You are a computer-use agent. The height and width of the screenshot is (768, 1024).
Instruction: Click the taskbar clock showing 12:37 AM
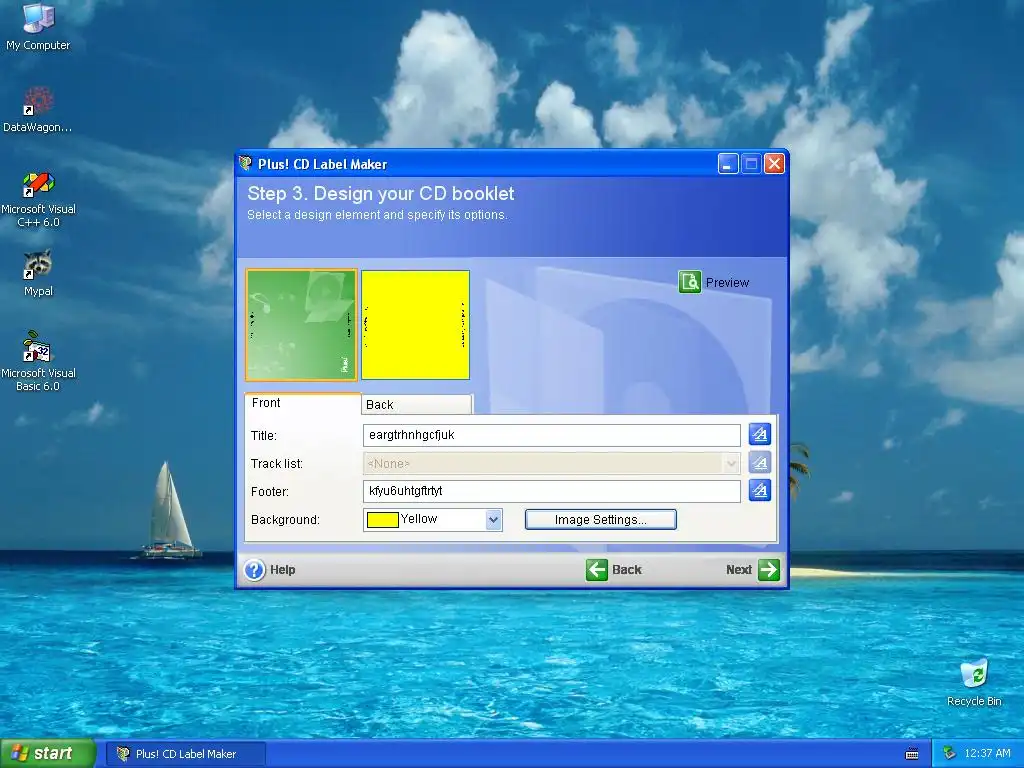coord(987,753)
